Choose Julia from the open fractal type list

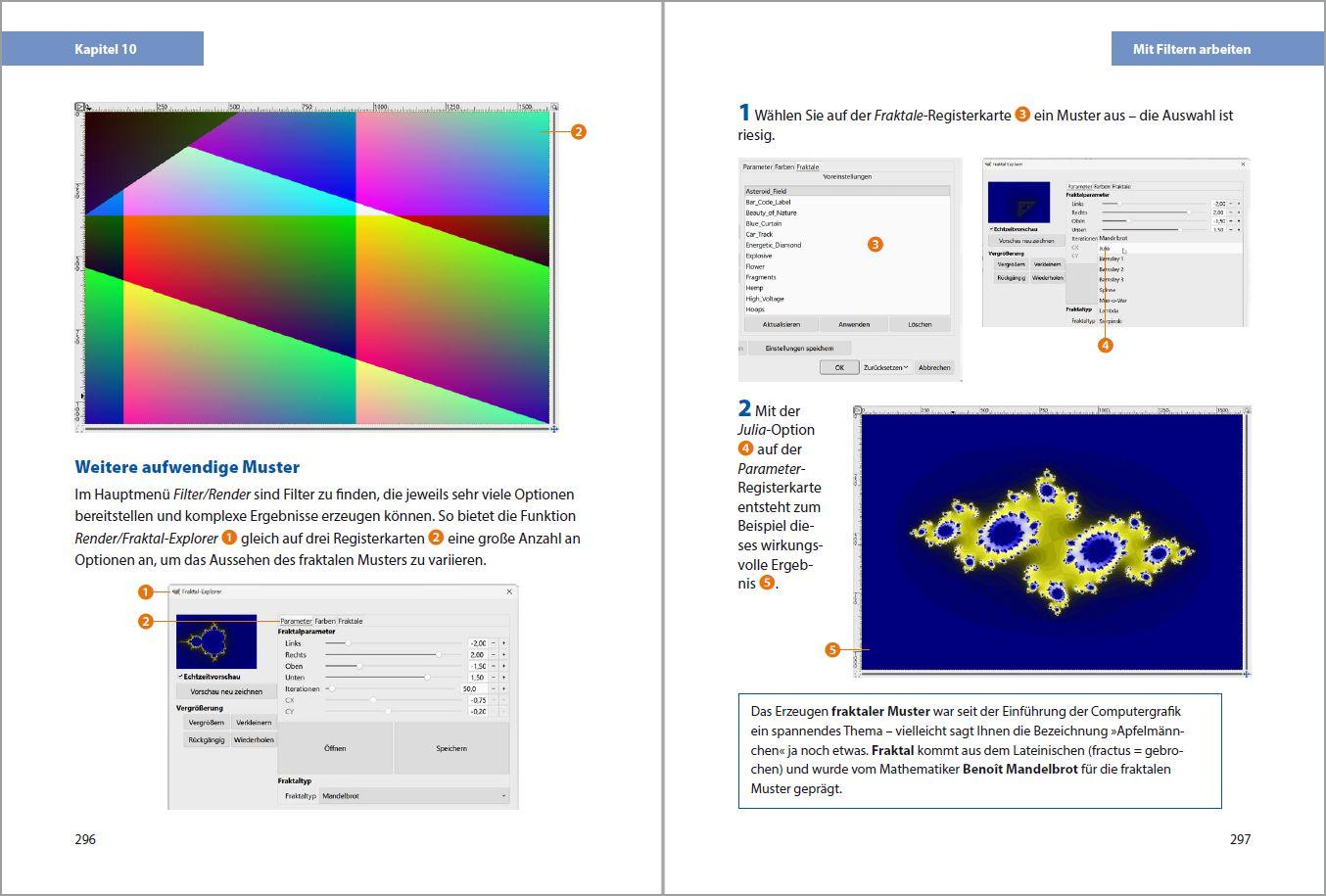1105,249
